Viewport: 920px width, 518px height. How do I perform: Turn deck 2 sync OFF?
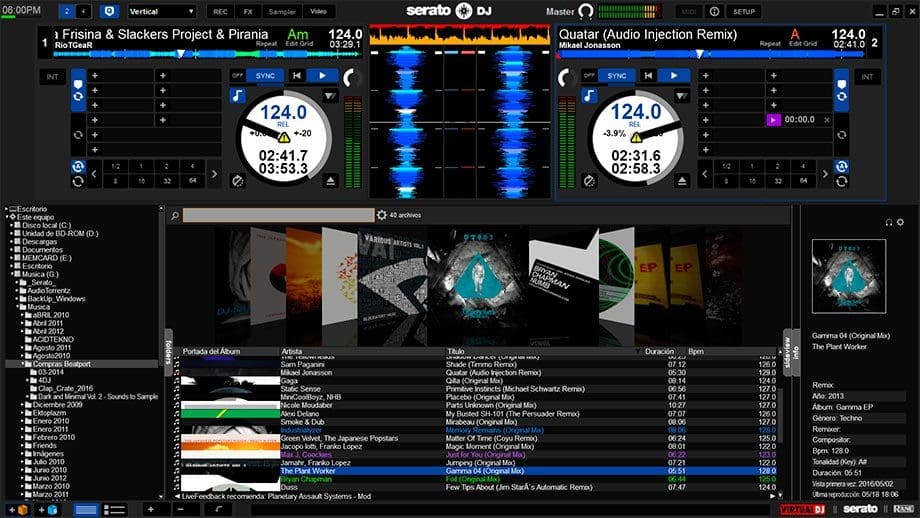click(x=589, y=76)
